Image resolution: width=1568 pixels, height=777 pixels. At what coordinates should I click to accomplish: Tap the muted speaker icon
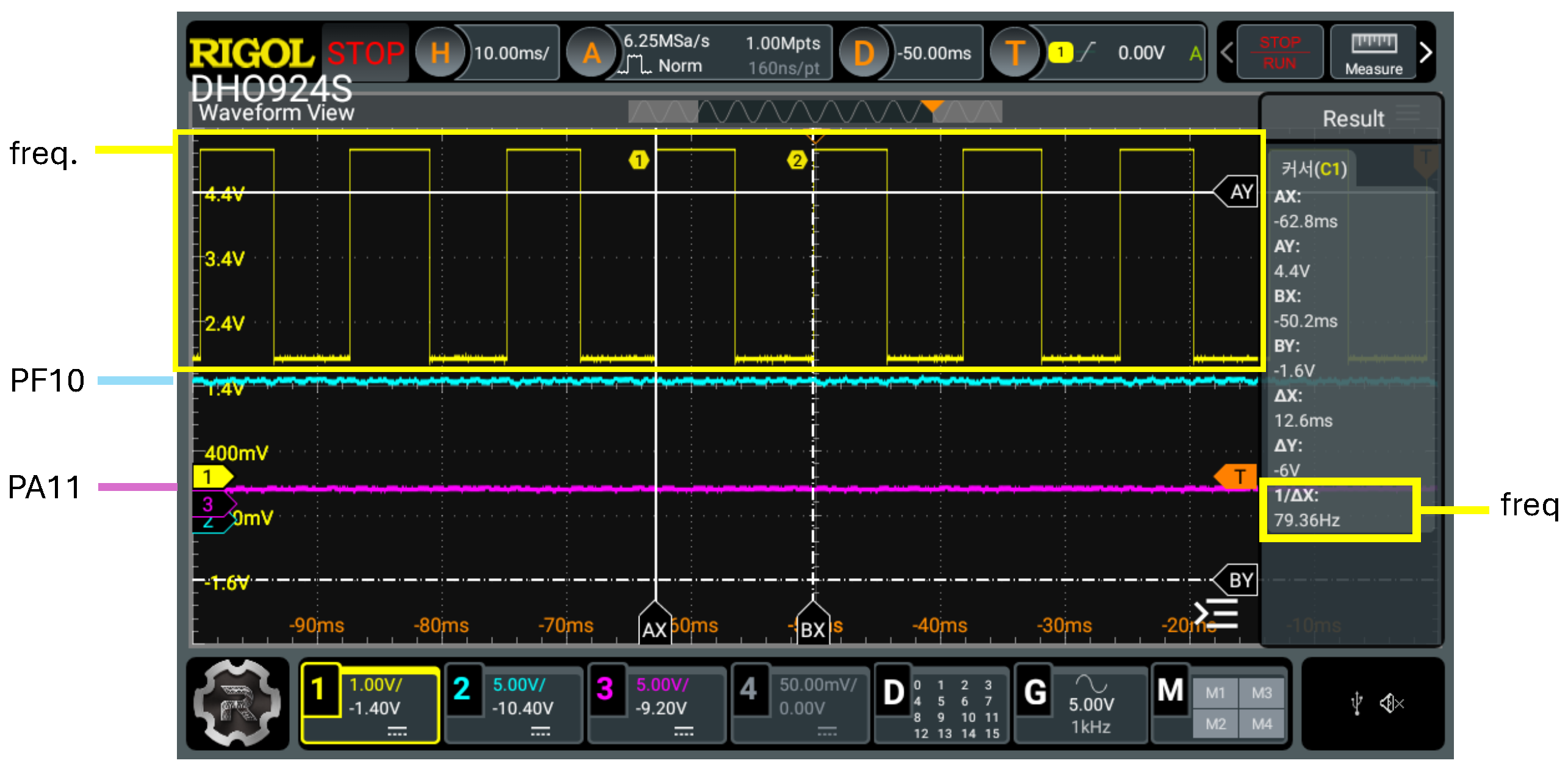(x=1392, y=703)
